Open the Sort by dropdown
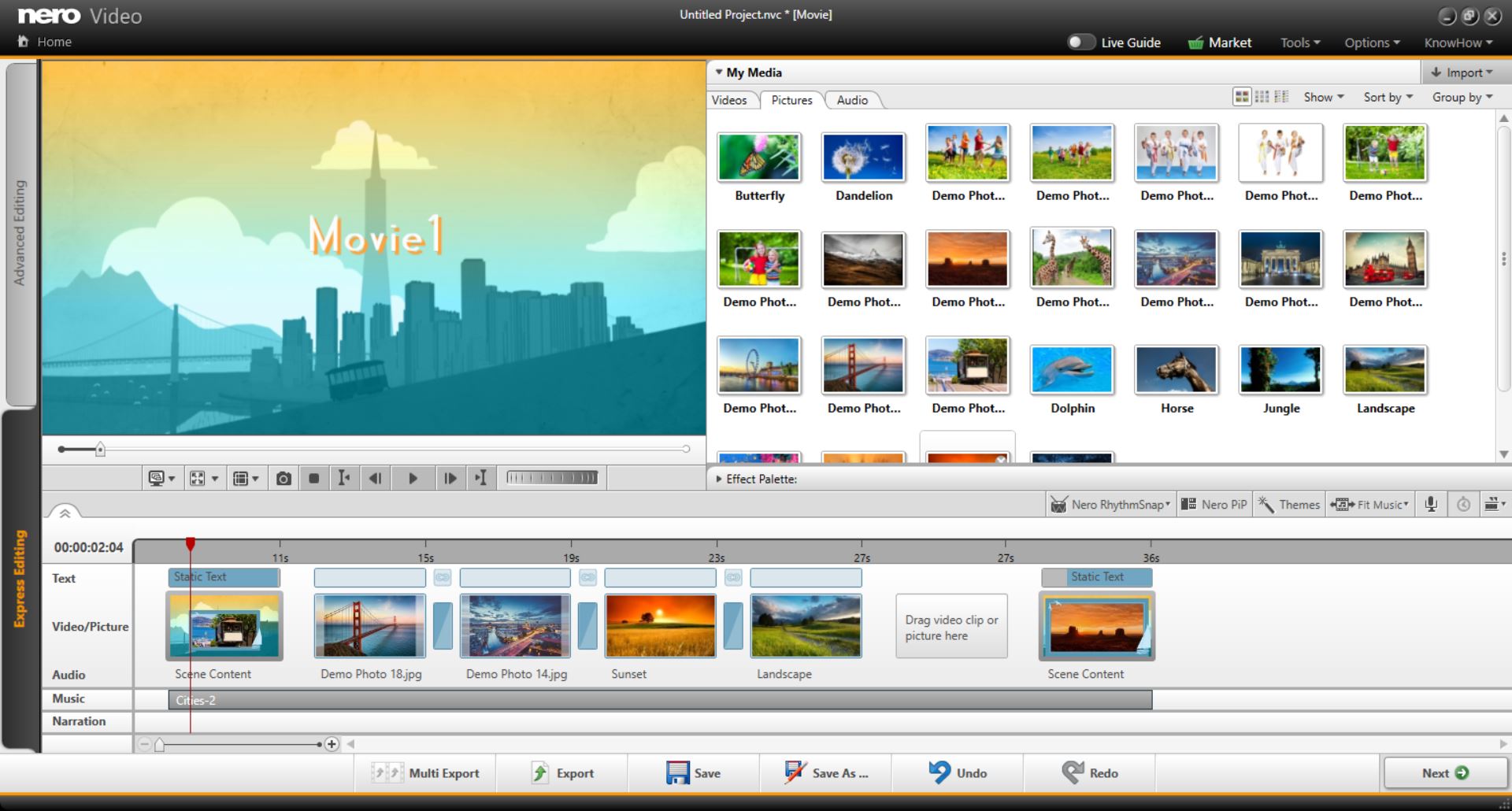 pos(1388,97)
